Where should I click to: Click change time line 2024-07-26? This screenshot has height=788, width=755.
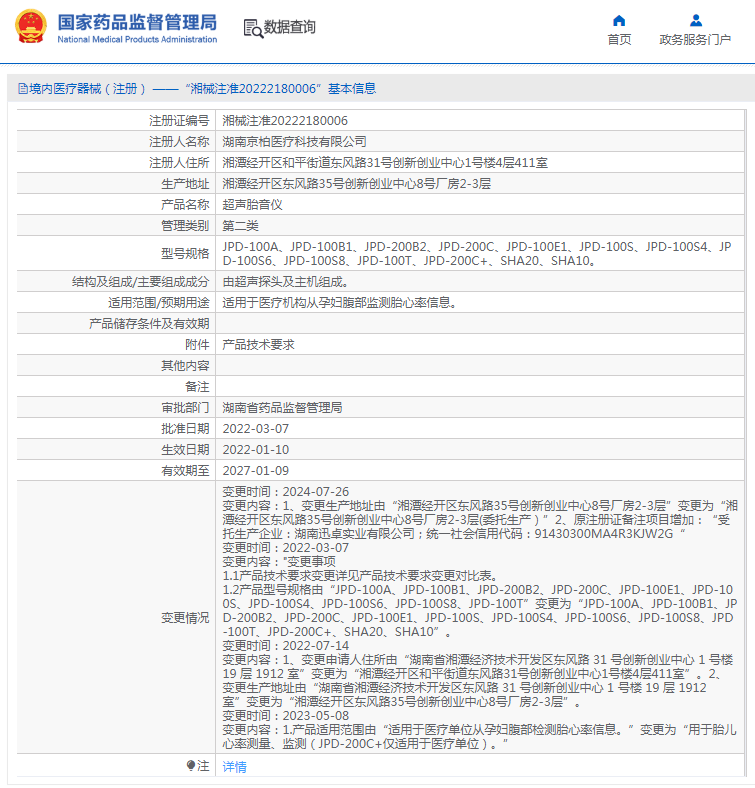pos(286,491)
